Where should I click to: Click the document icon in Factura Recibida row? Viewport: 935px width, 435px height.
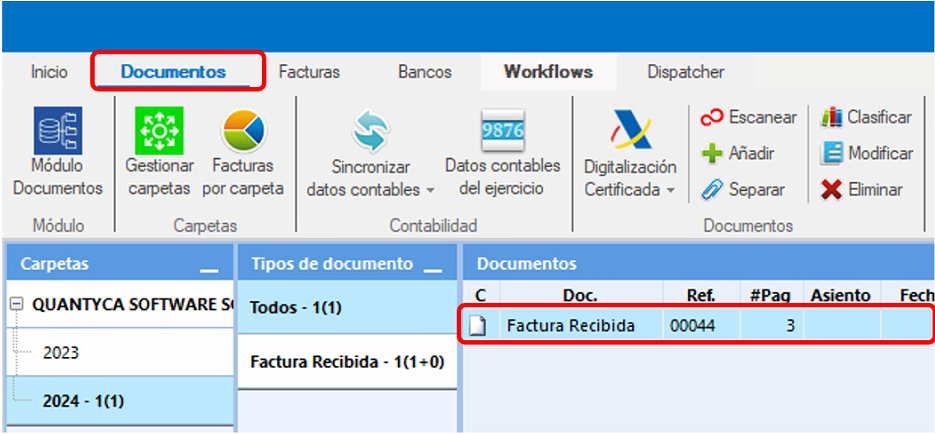tap(479, 326)
